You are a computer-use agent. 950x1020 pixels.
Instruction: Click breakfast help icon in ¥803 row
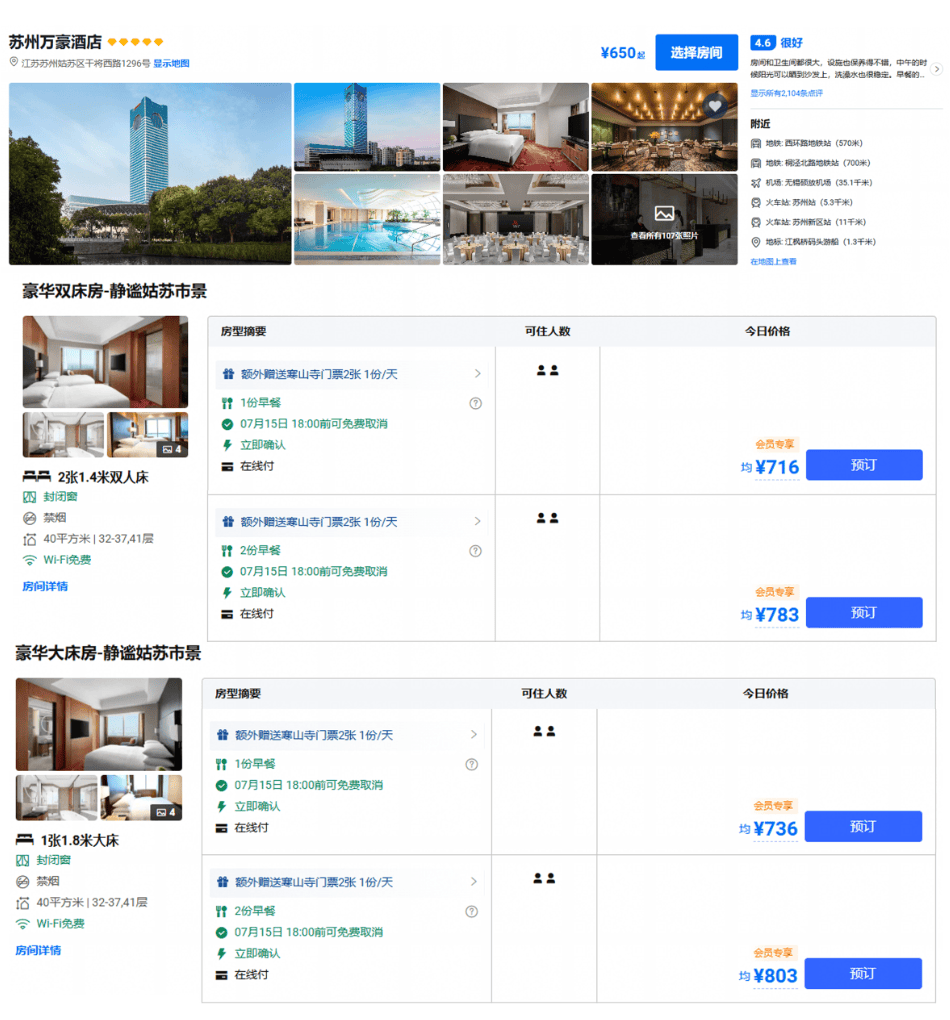point(472,911)
